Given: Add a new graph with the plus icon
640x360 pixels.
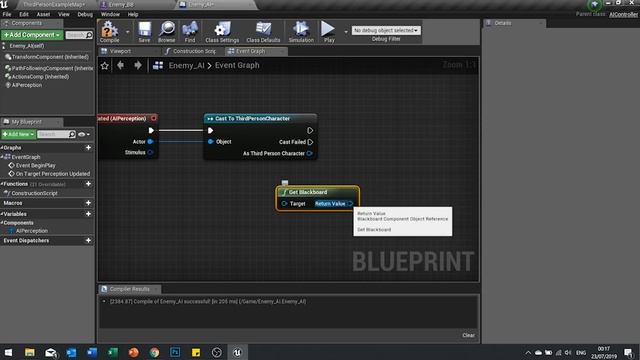Looking at the screenshot, I should point(88,147).
